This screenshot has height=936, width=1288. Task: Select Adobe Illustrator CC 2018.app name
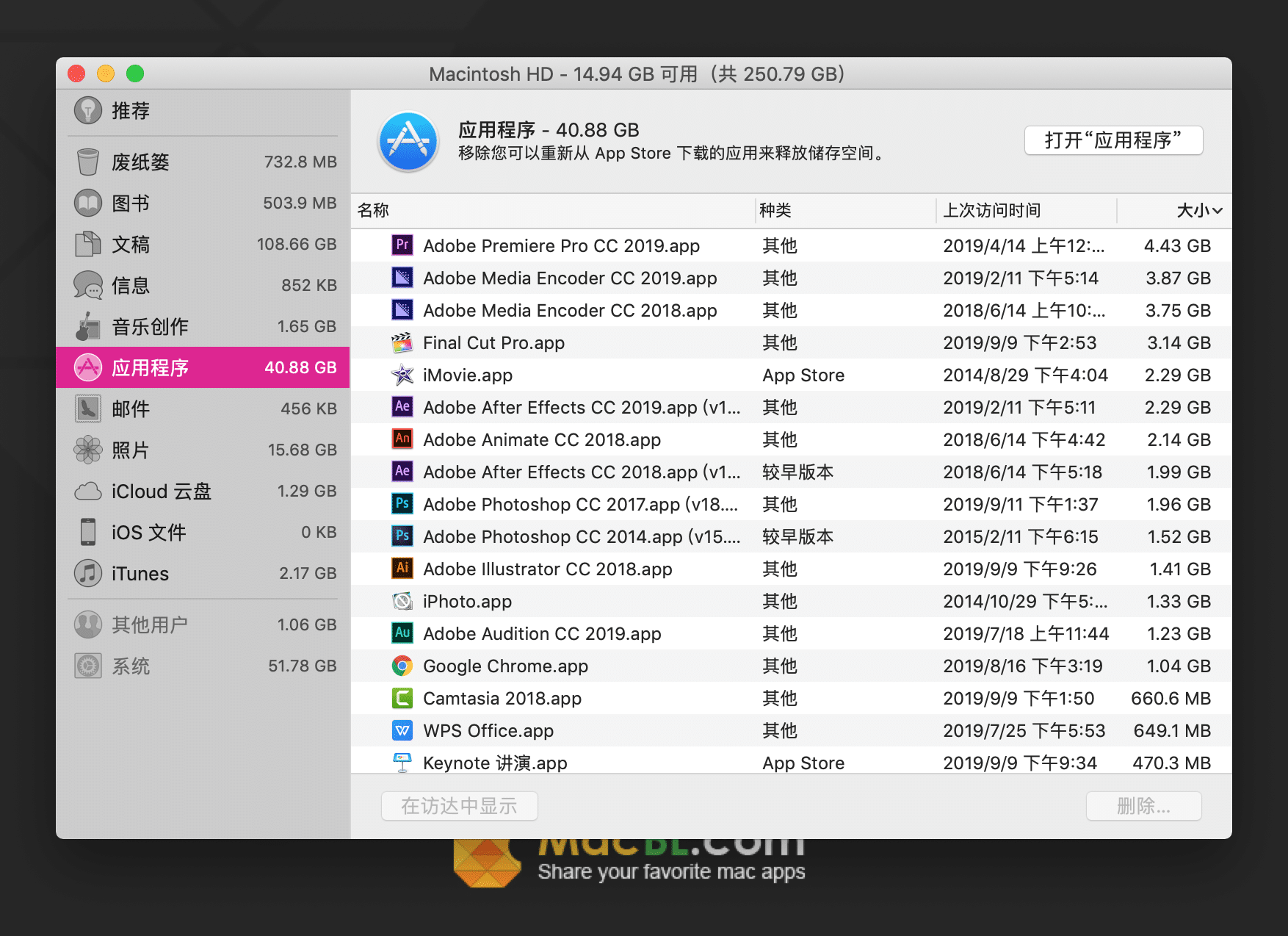(x=547, y=569)
